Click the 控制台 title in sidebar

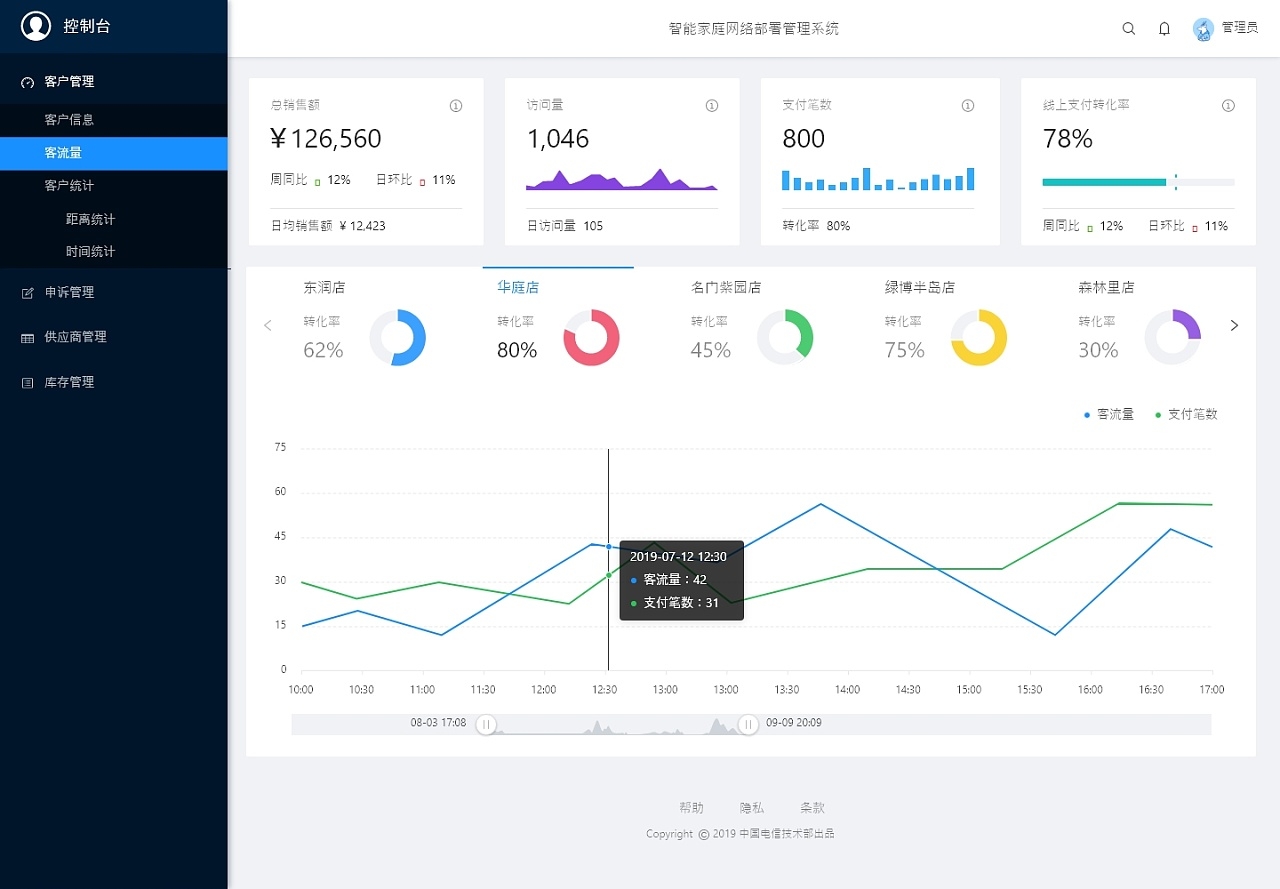point(87,27)
